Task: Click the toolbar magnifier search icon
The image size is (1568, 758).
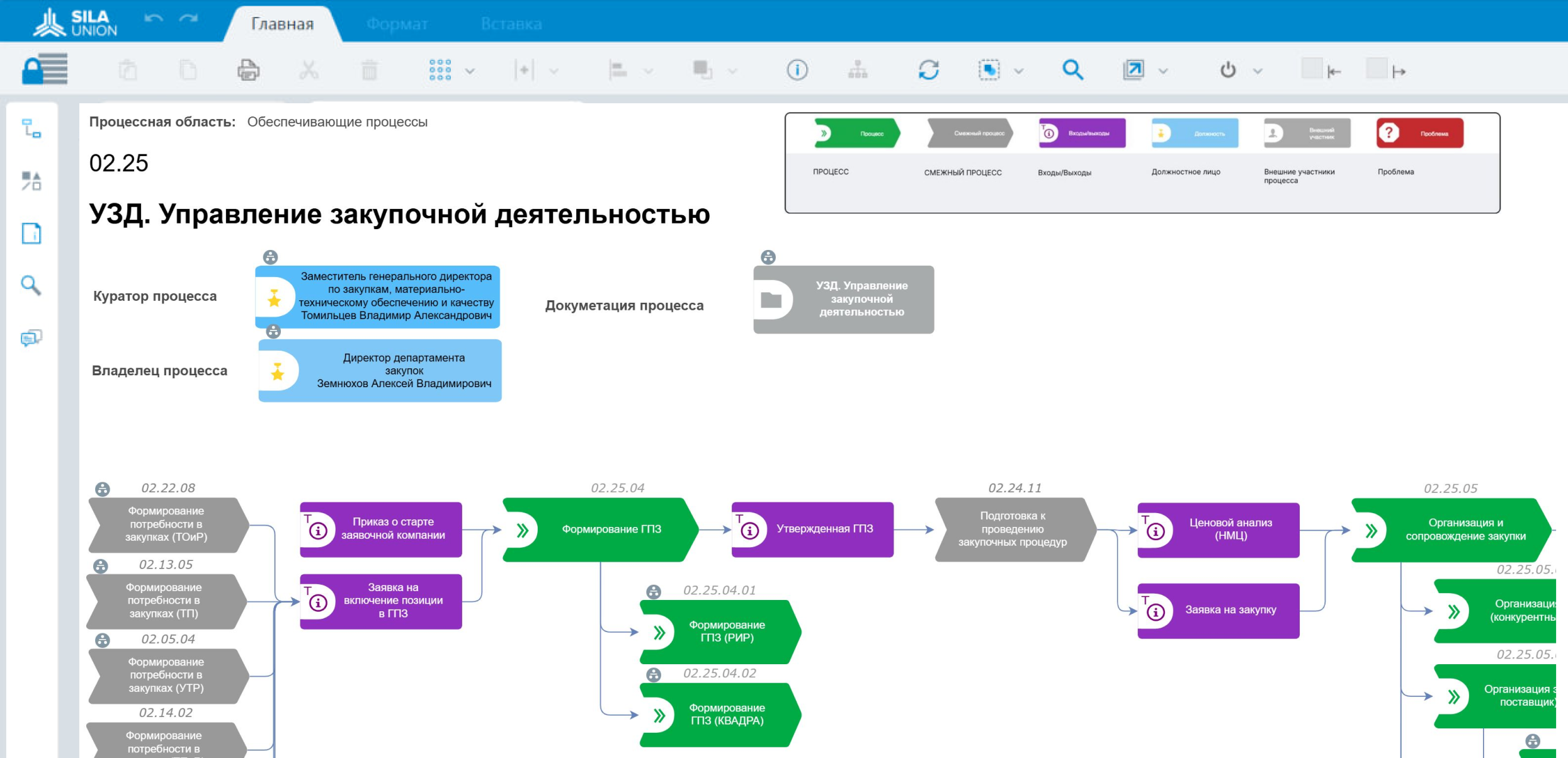Action: 1072,70
